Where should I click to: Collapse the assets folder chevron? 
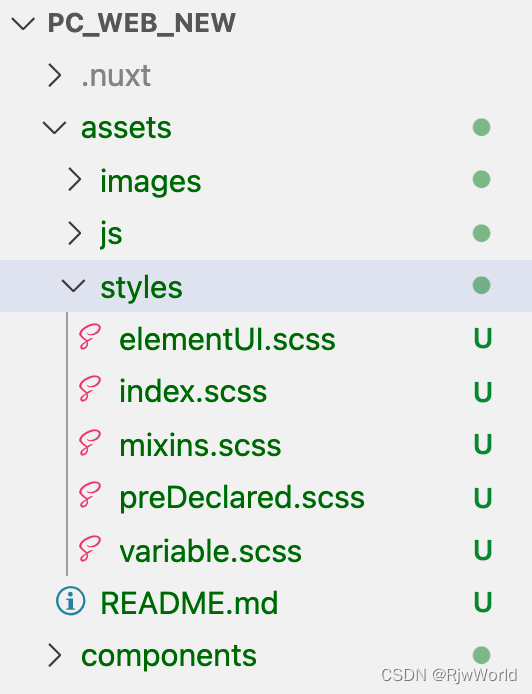[x=54, y=128]
